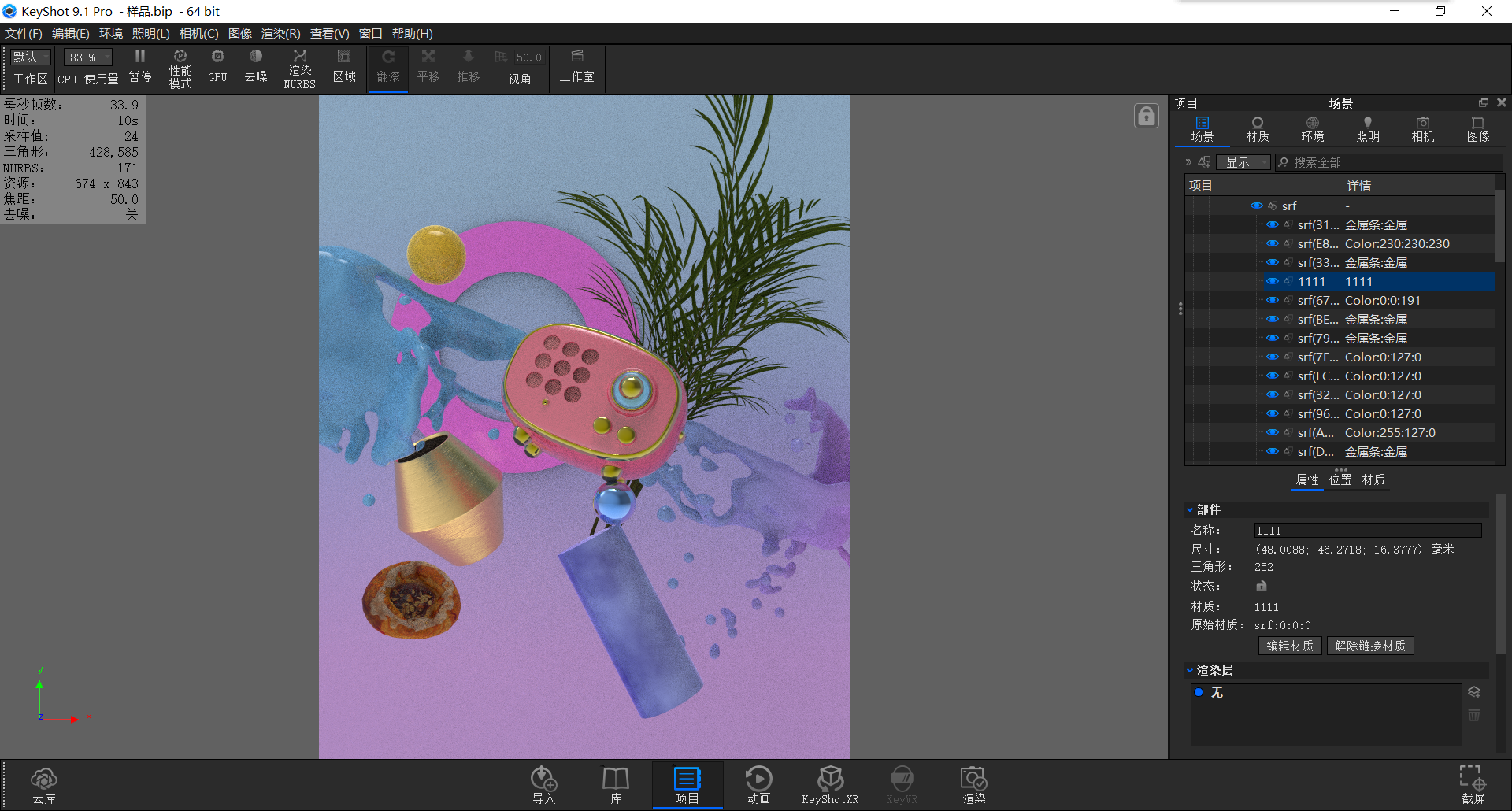This screenshot has height=811, width=1512.
Task: Launch KeyShotXR from the bottom dock
Action: [x=830, y=783]
